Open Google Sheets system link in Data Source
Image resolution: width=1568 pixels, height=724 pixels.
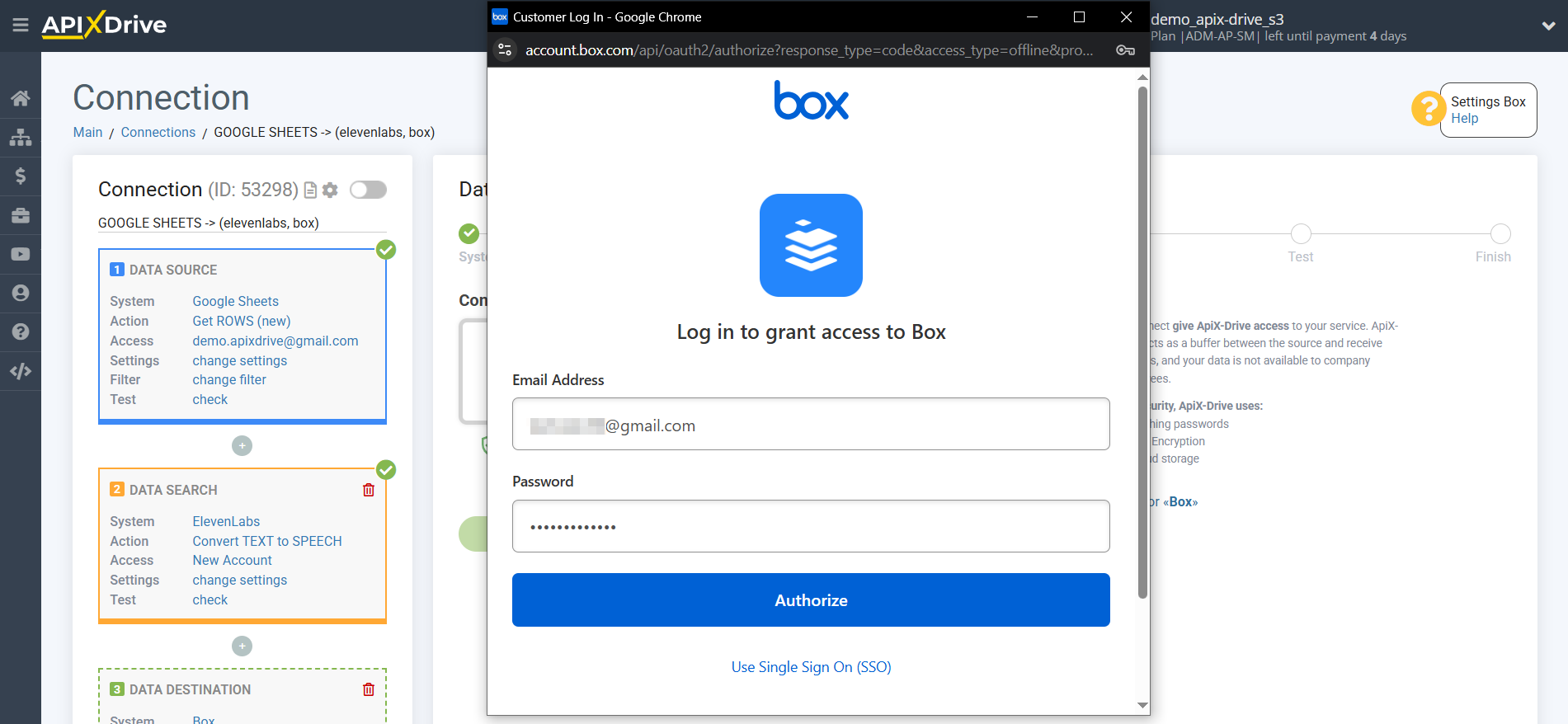point(235,301)
